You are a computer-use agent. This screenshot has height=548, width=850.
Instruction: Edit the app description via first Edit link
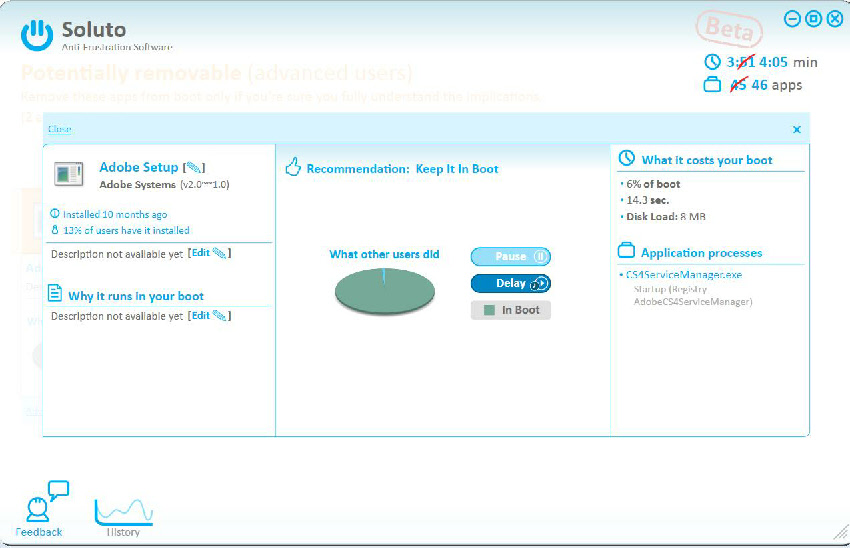click(209, 253)
